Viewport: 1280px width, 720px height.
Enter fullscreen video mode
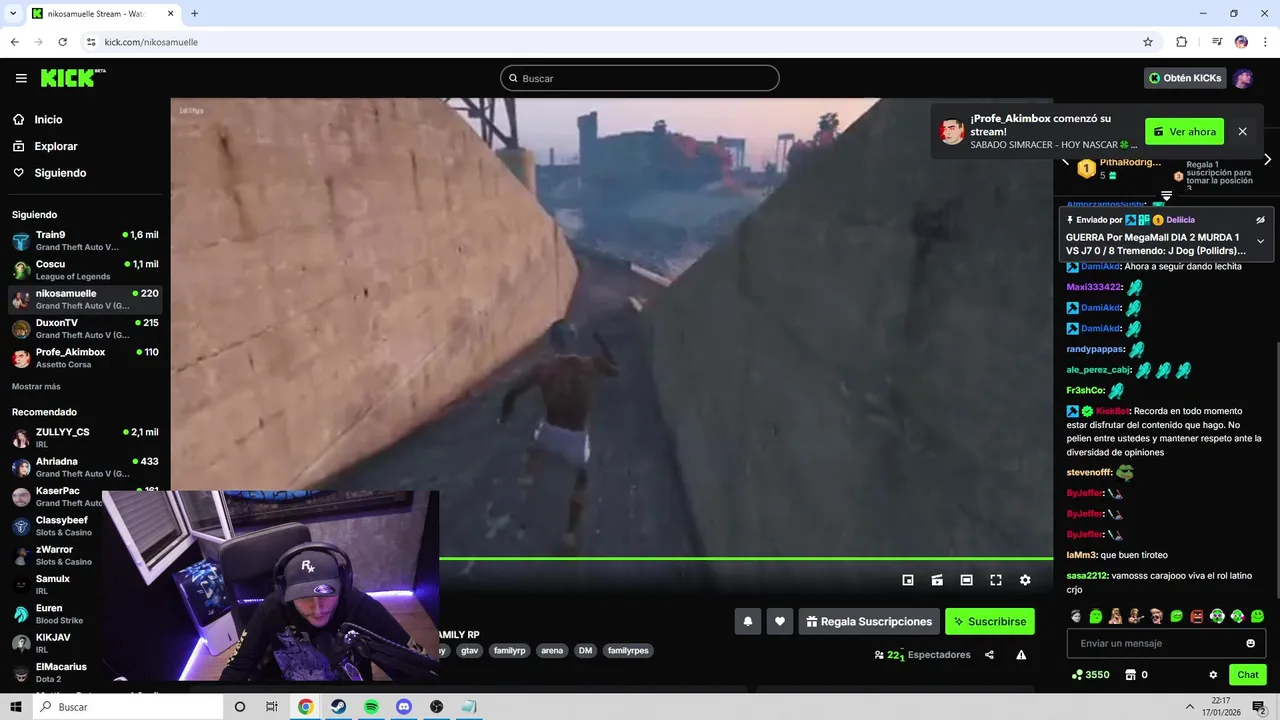tap(996, 580)
